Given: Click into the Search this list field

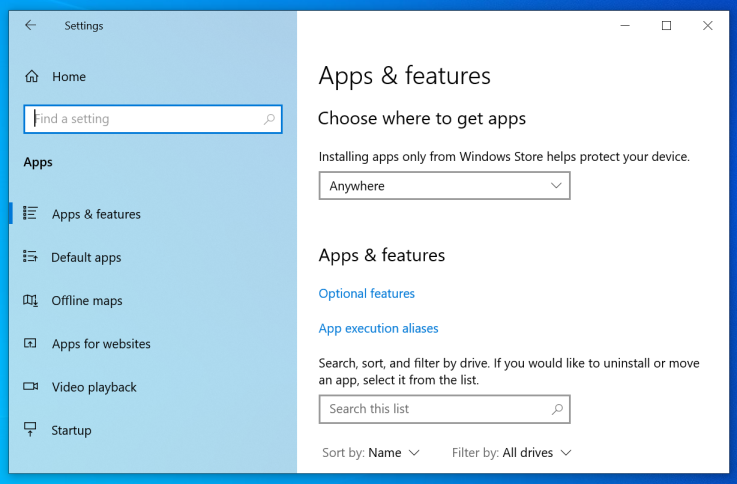Looking at the screenshot, I should point(444,409).
